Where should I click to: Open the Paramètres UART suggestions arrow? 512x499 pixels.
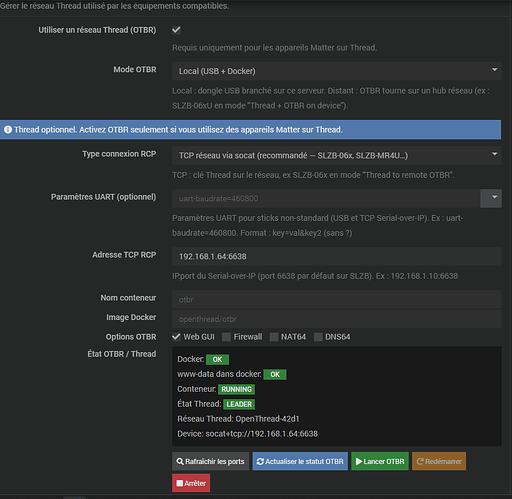(491, 198)
